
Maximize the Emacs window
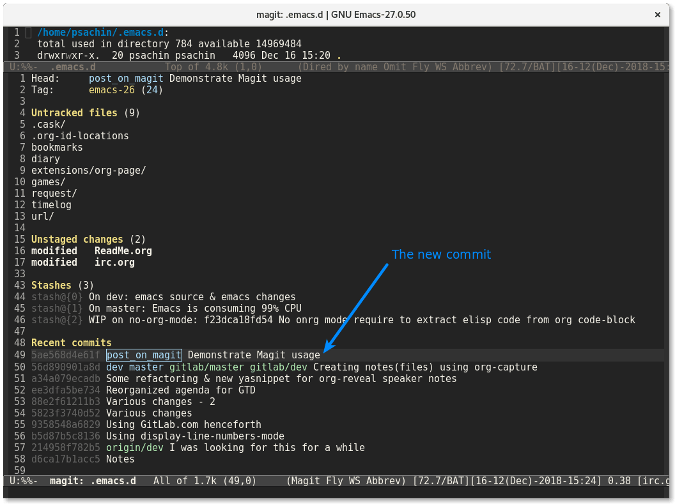click(x=636, y=16)
